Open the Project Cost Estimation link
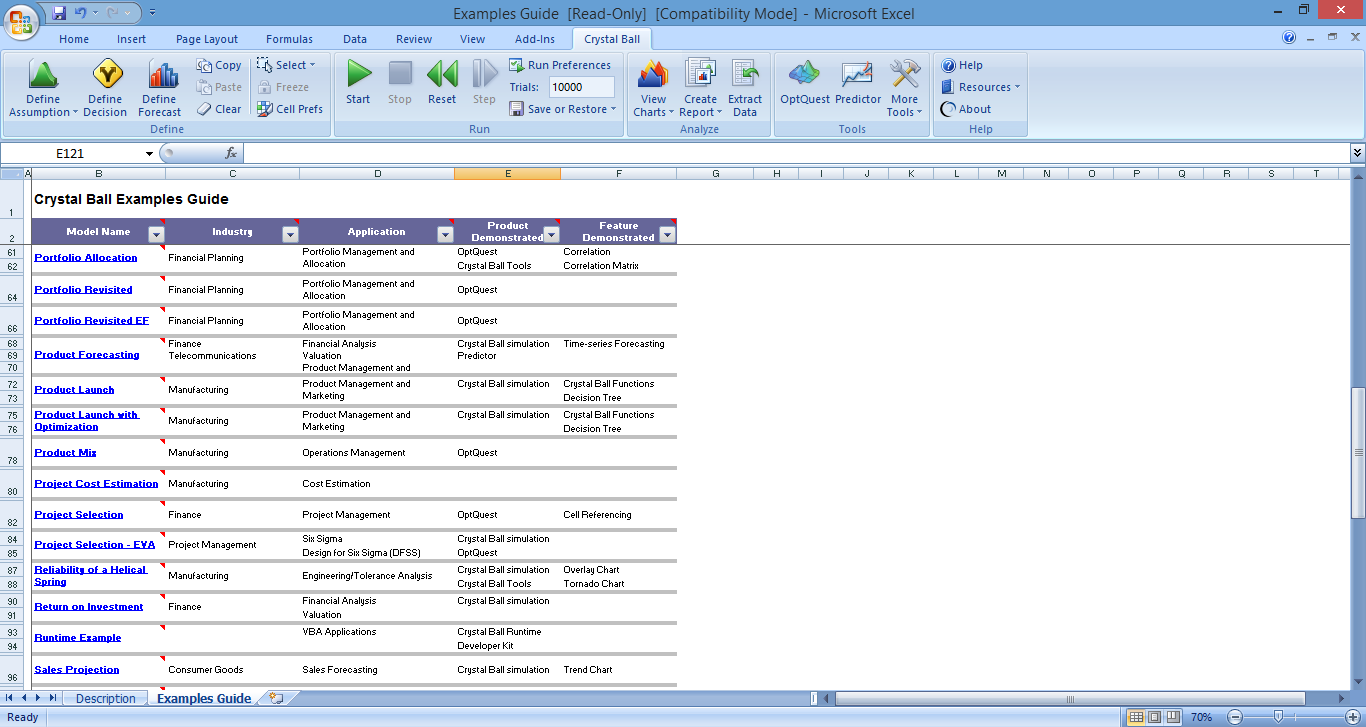Image resolution: width=1366 pixels, height=727 pixels. point(96,484)
